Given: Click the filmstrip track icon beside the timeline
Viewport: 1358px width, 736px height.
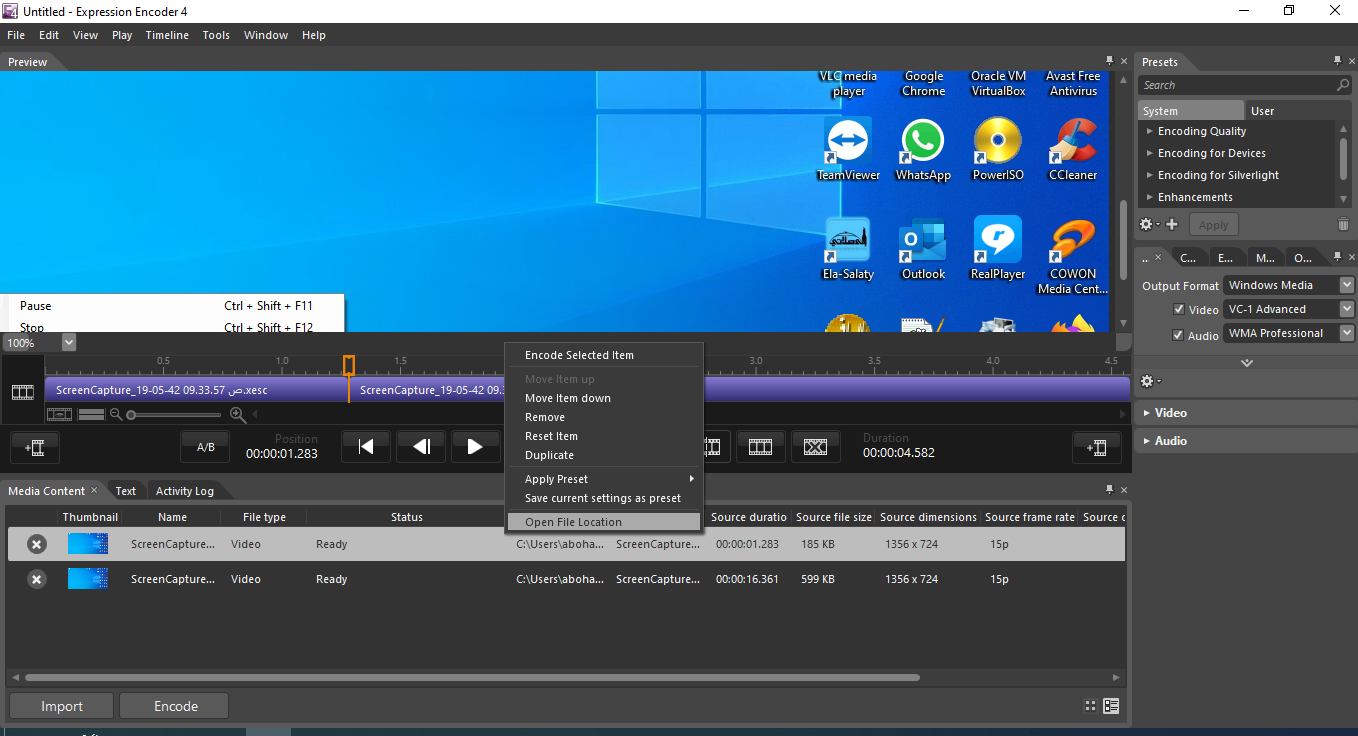Looking at the screenshot, I should pyautogui.click(x=22, y=392).
